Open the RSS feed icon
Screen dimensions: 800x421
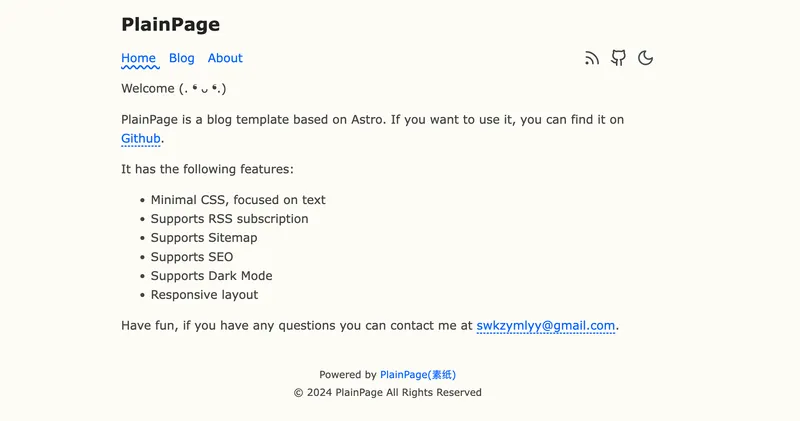tap(592, 58)
